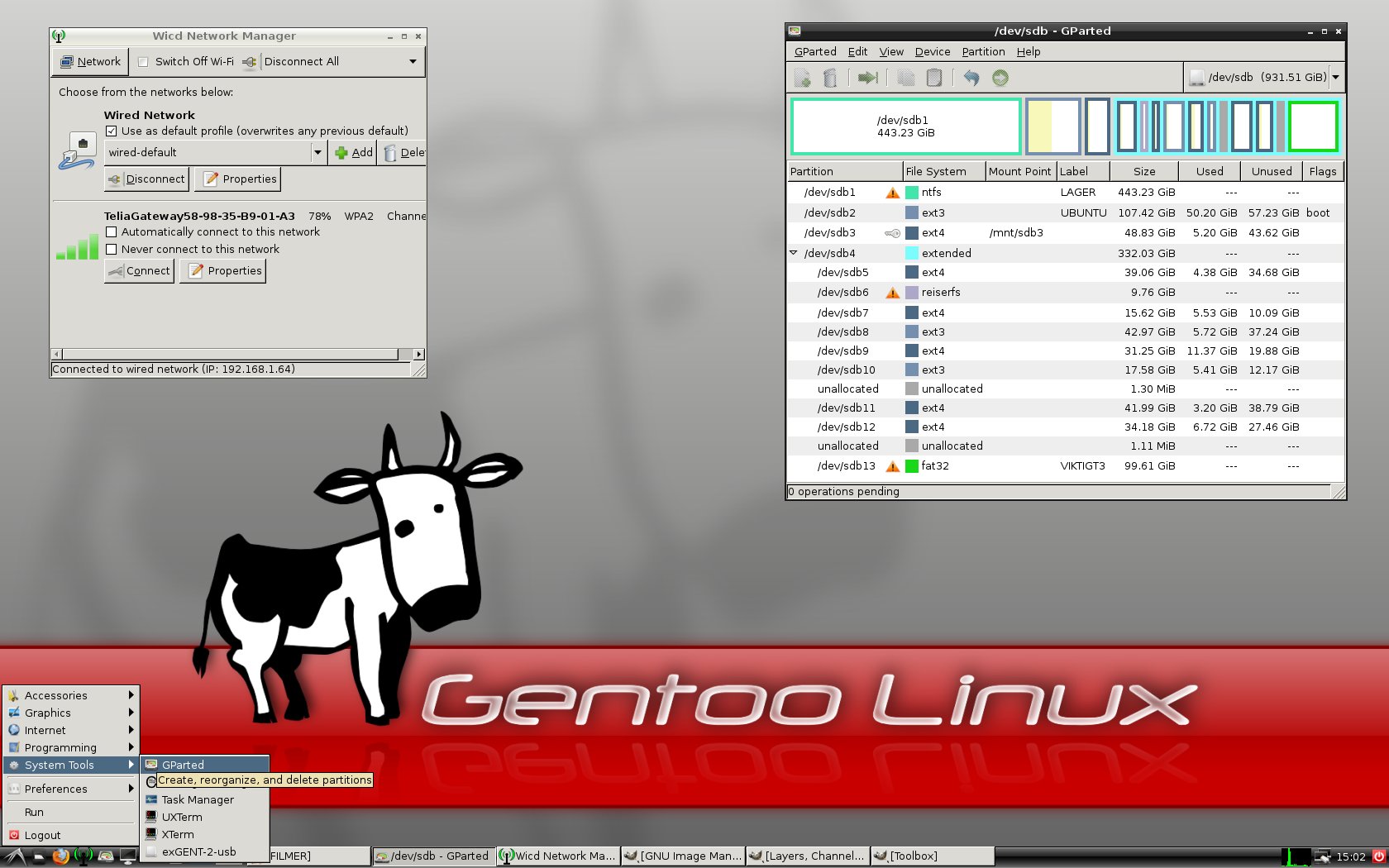Screen dimensions: 1389x868
Task: Click the red power icon in the system tray
Action: tap(1378, 856)
